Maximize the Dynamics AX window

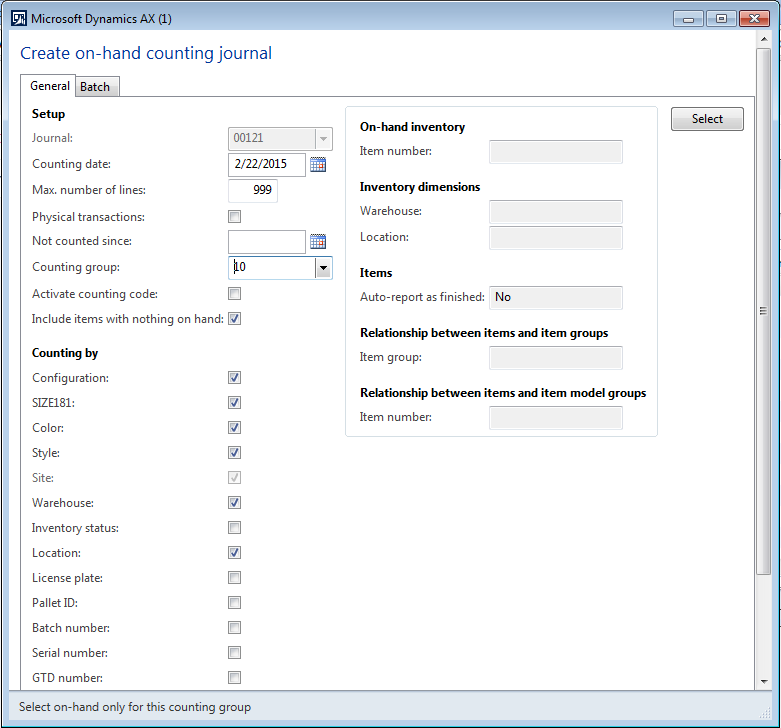tap(721, 19)
